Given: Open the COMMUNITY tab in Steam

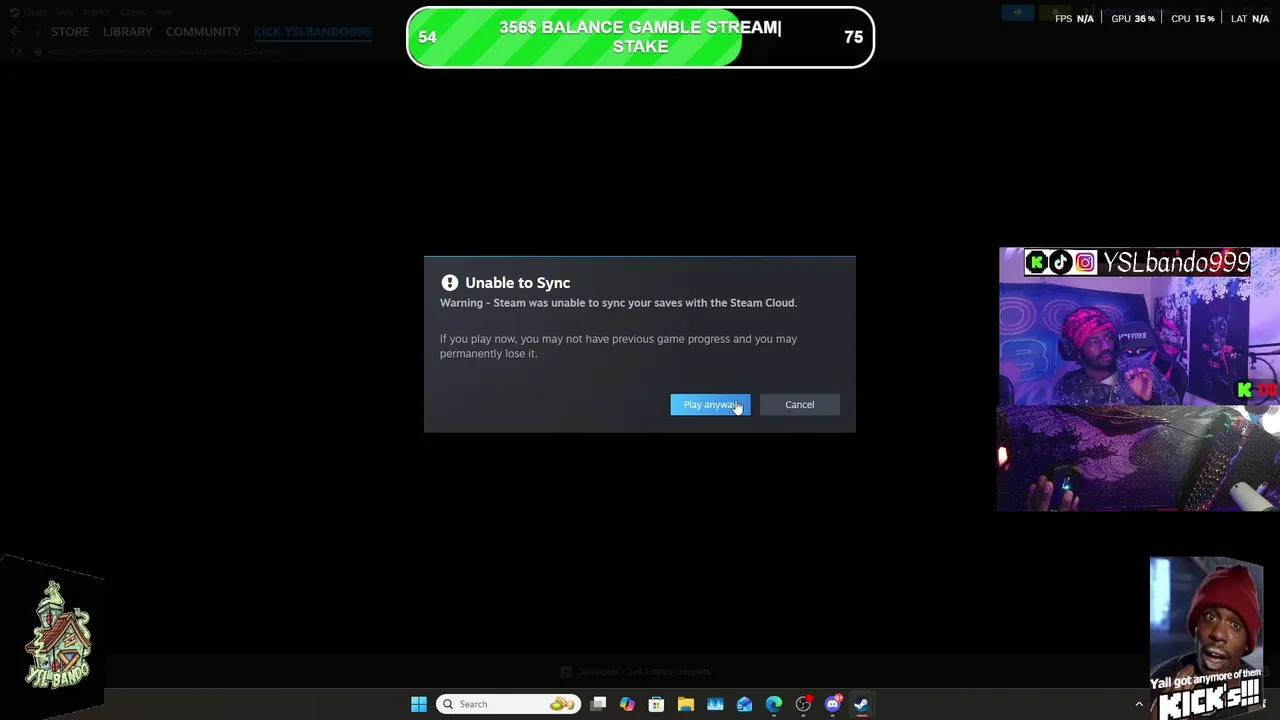Looking at the screenshot, I should tap(203, 32).
